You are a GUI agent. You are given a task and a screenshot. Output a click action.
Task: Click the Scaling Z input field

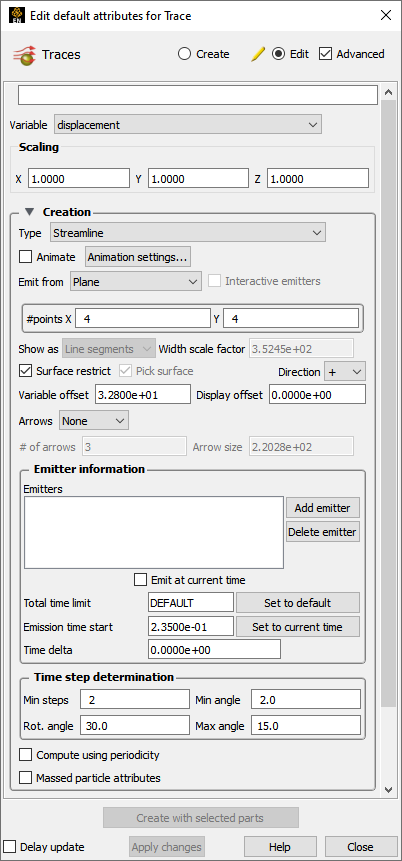point(318,178)
